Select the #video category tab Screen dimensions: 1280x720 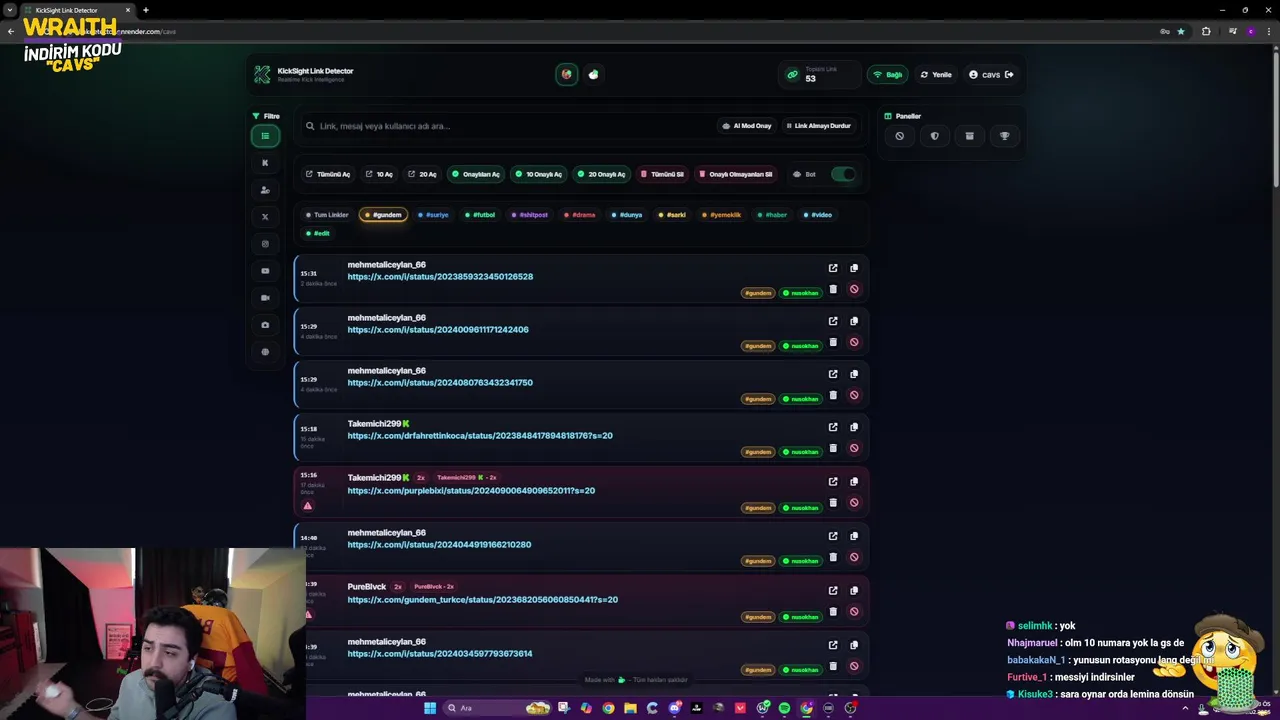[x=818, y=215]
